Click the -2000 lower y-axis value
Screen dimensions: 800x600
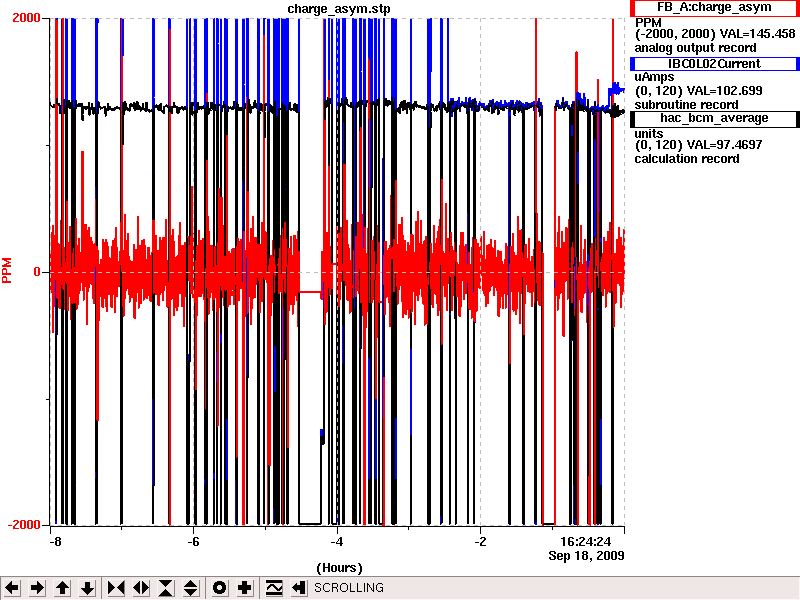[x=24, y=525]
